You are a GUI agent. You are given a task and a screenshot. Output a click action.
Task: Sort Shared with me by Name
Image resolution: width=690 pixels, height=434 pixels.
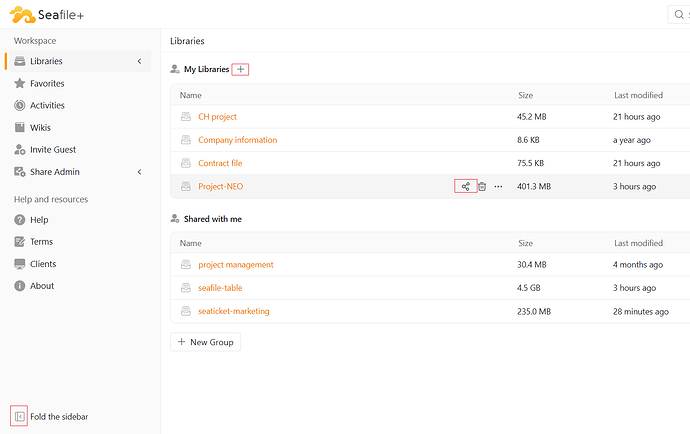191,243
